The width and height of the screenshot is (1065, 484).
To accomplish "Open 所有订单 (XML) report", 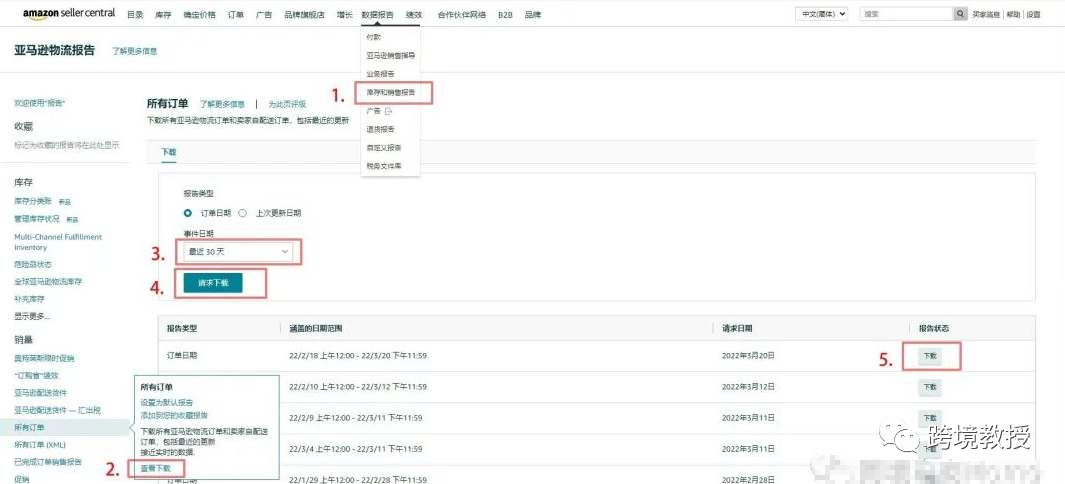I will tap(40, 445).
